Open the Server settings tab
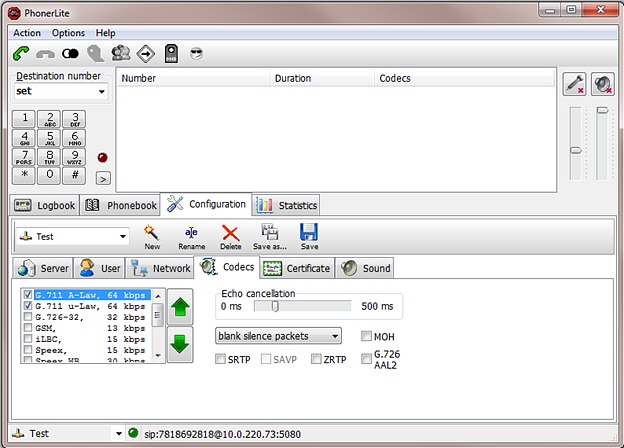Viewport: 624px width, 448px height. (43, 268)
